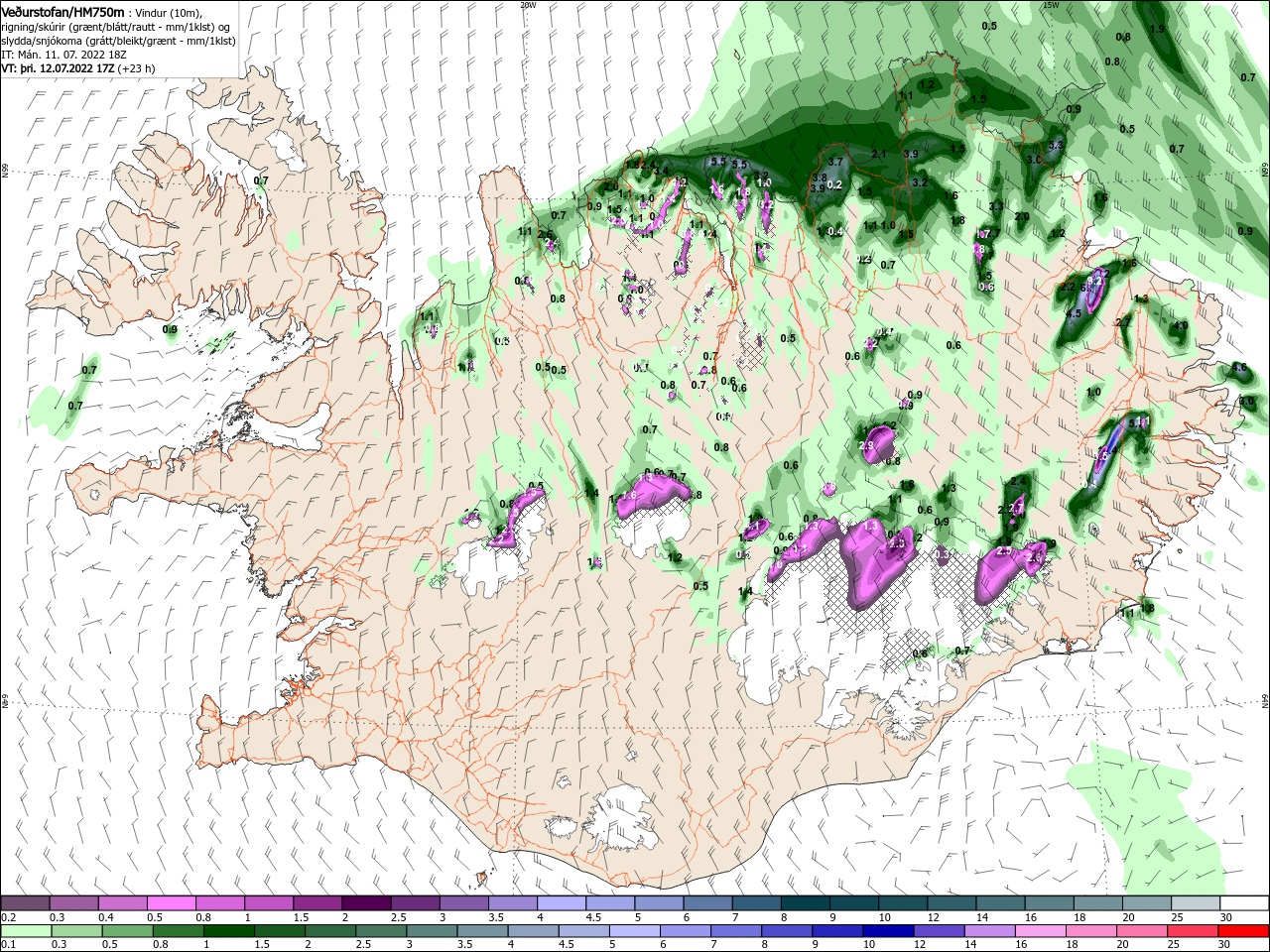The image size is (1270, 952).
Task: Click the bright red 30 rain legend swatch
Action: [1243, 930]
